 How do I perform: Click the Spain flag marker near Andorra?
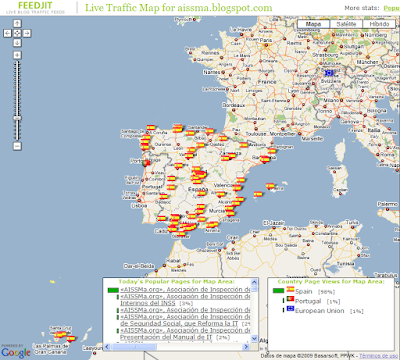tap(244, 145)
